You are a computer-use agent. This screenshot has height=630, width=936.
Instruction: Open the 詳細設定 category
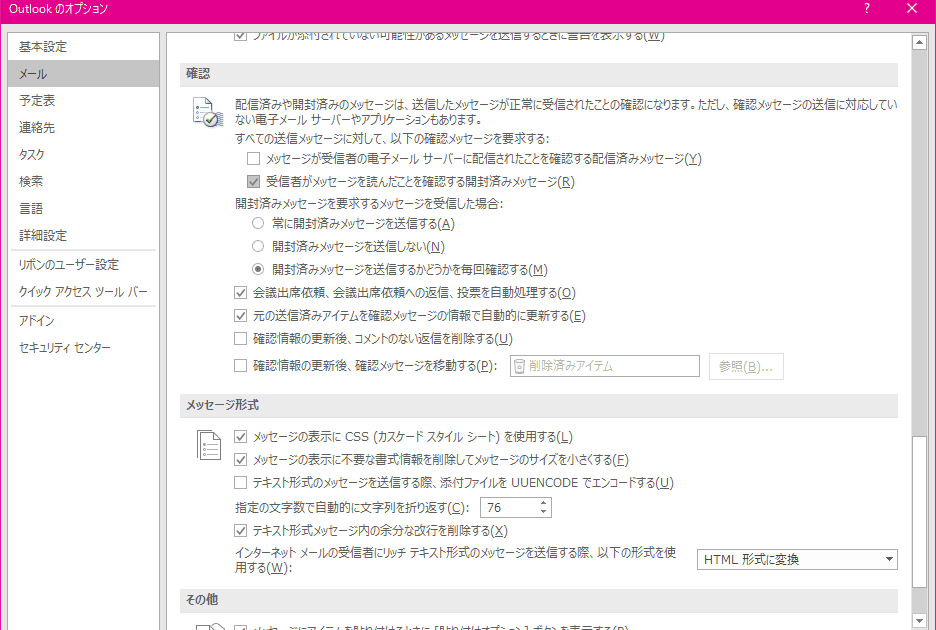(84, 235)
